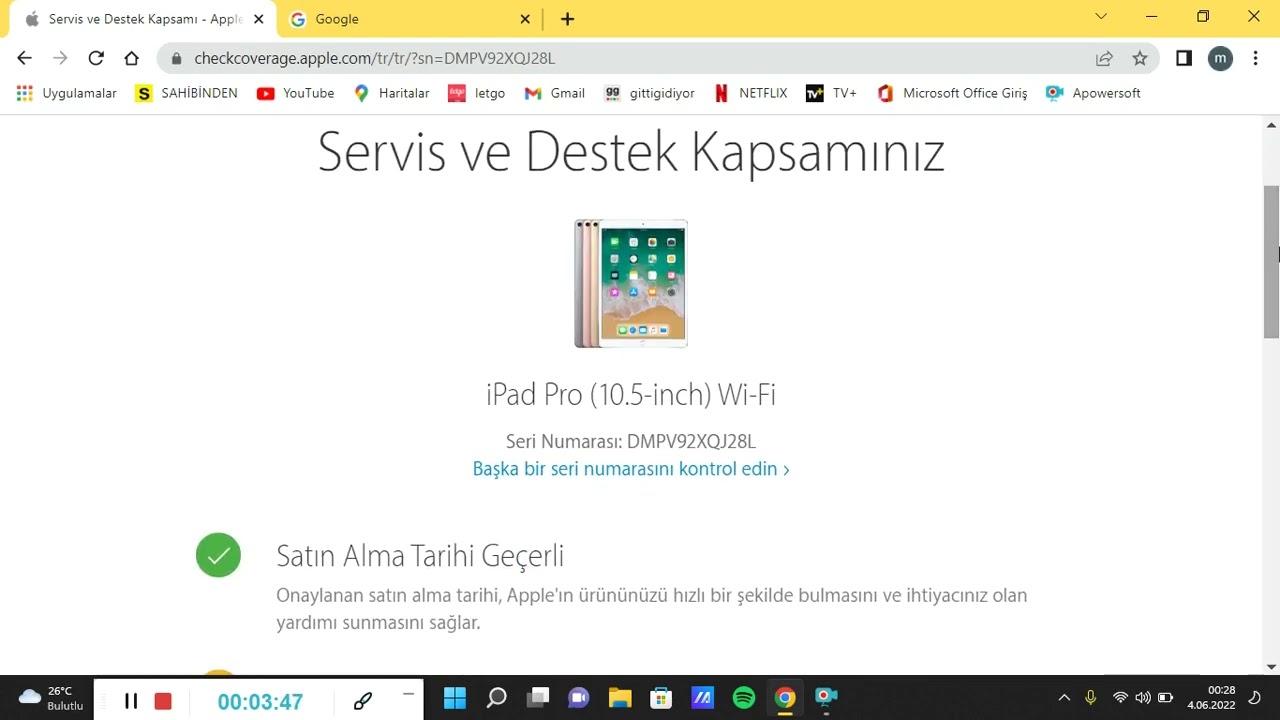Screen dimensions: 1280x720
Task: Open Microsoft Store from taskbar
Action: tap(661, 697)
